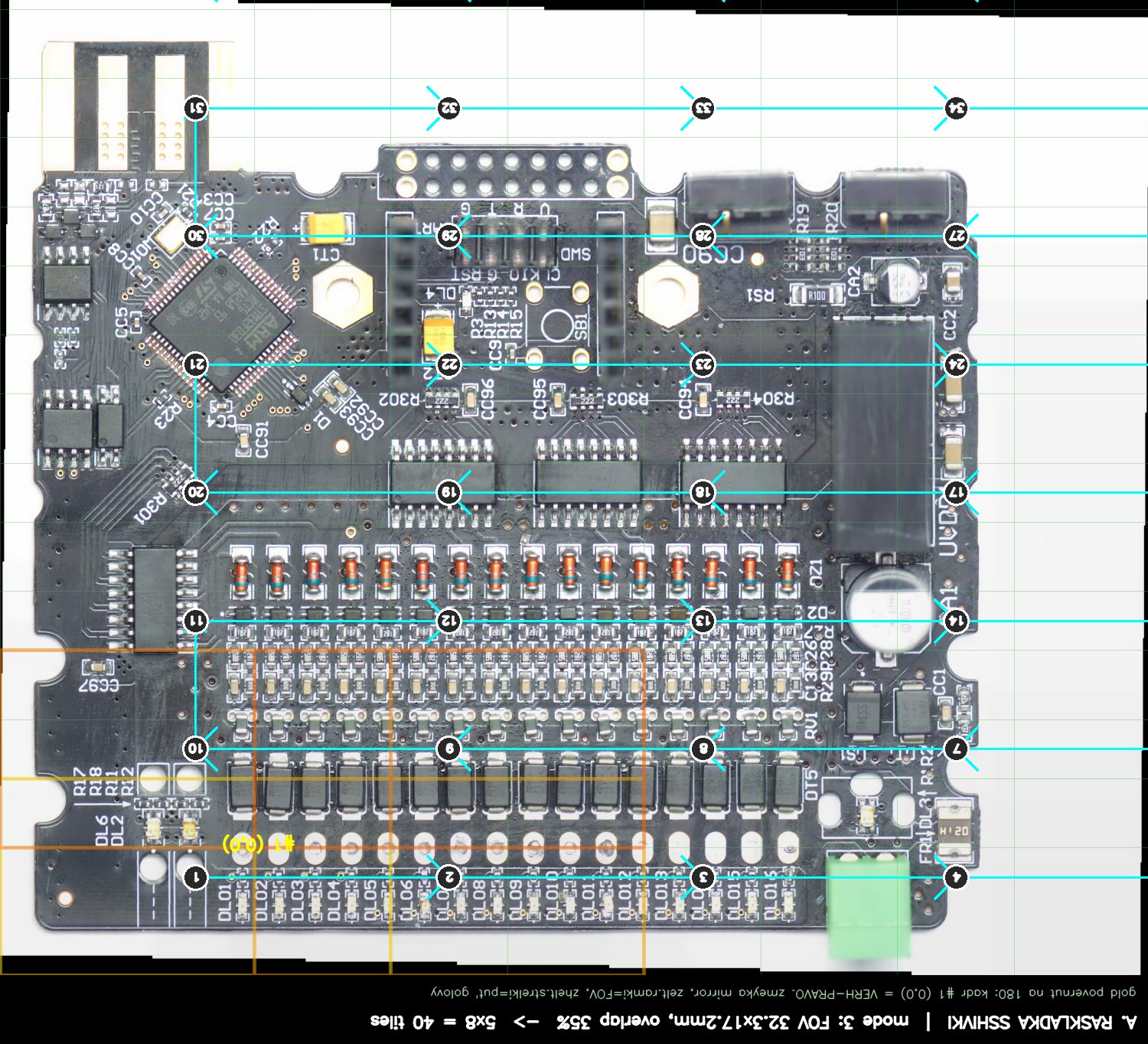The image size is (1148, 1044).
Task: Select waypoint marker number 13
Action: (x=703, y=621)
